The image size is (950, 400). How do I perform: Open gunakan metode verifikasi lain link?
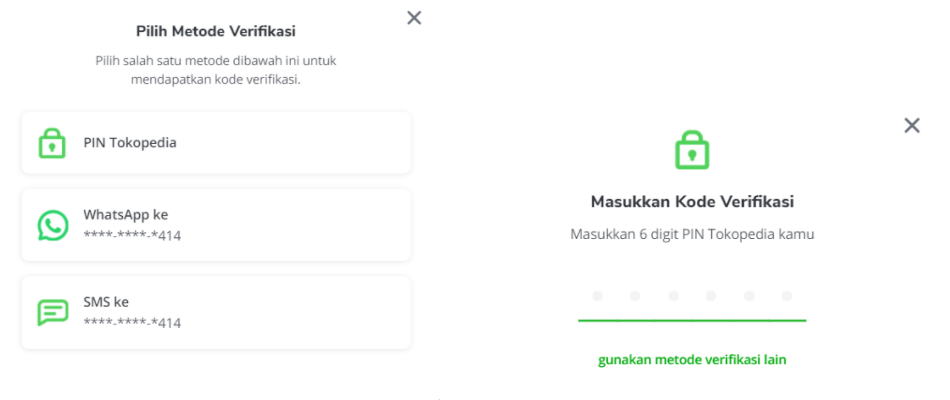click(692, 359)
